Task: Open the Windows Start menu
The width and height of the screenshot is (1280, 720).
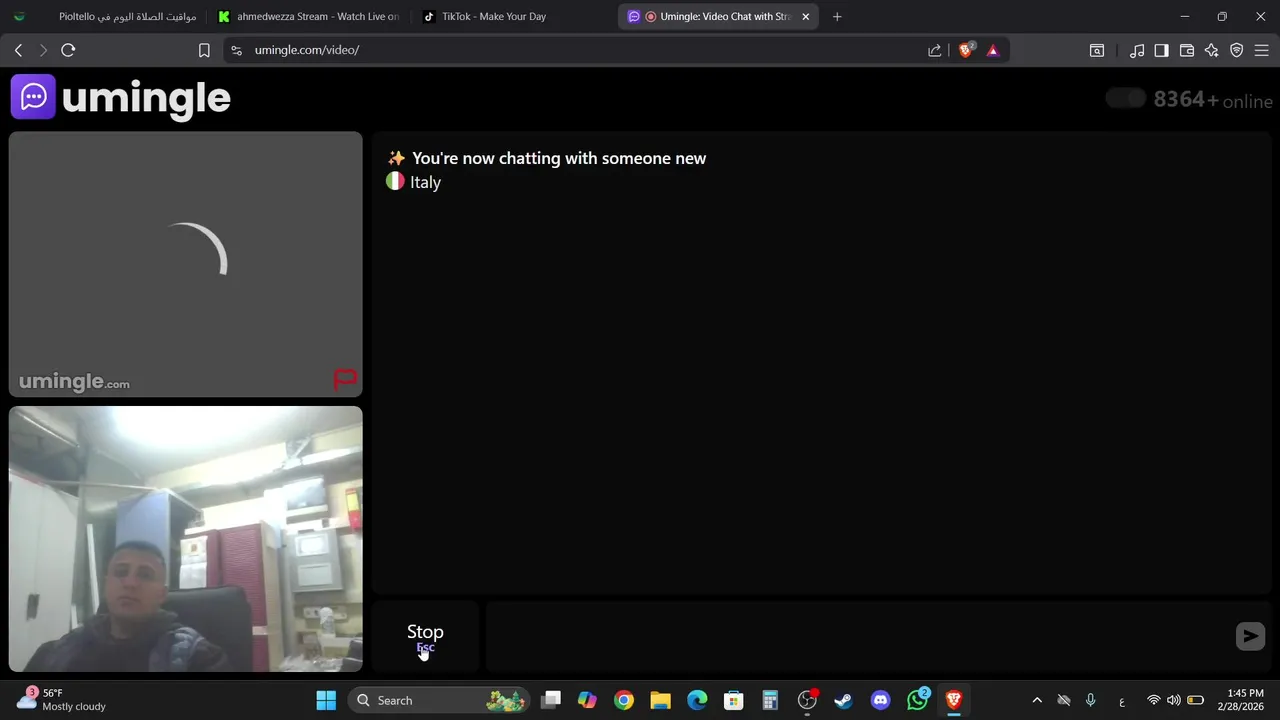Action: point(326,700)
